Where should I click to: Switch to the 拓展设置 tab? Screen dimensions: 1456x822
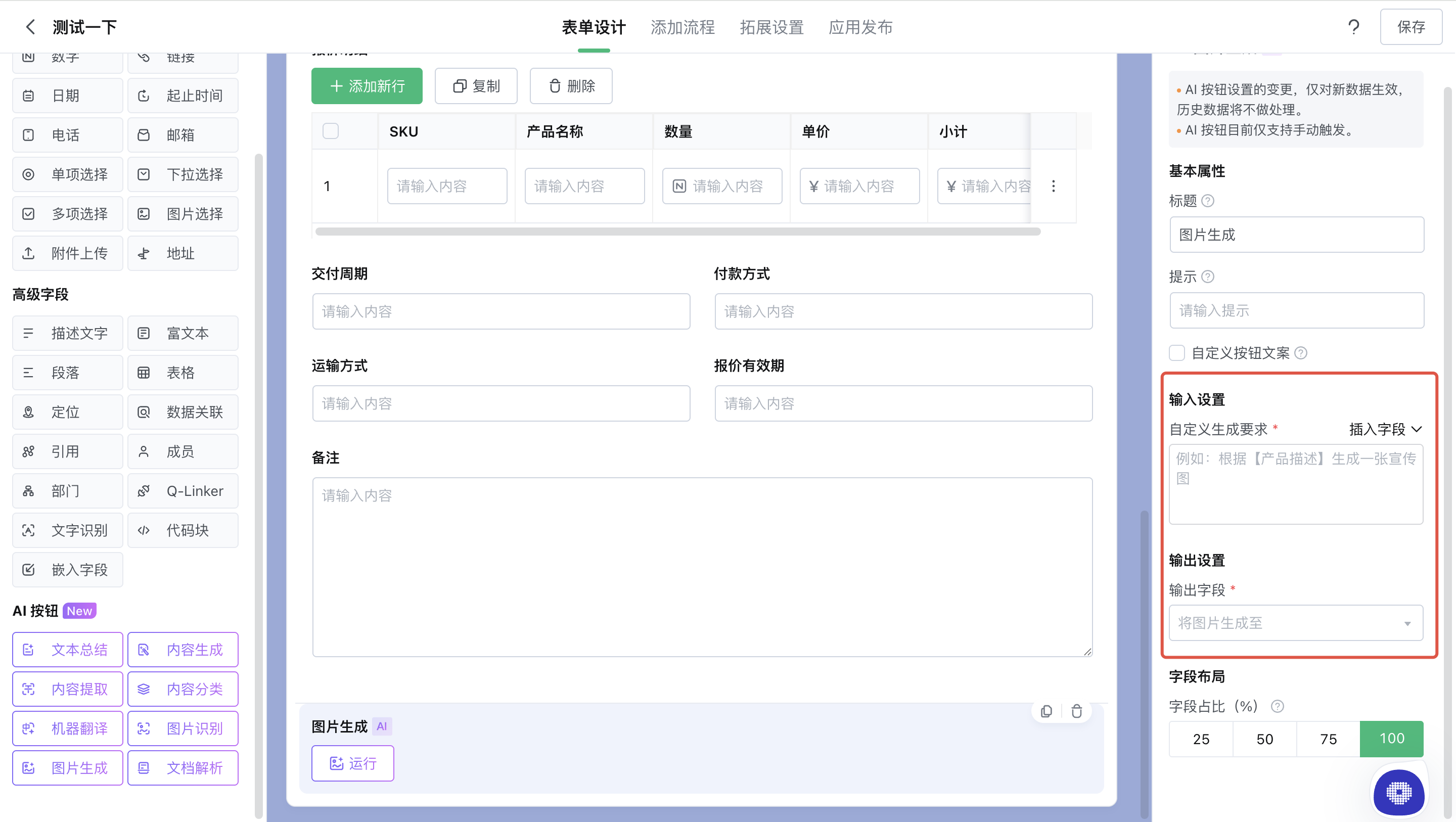pos(771,27)
